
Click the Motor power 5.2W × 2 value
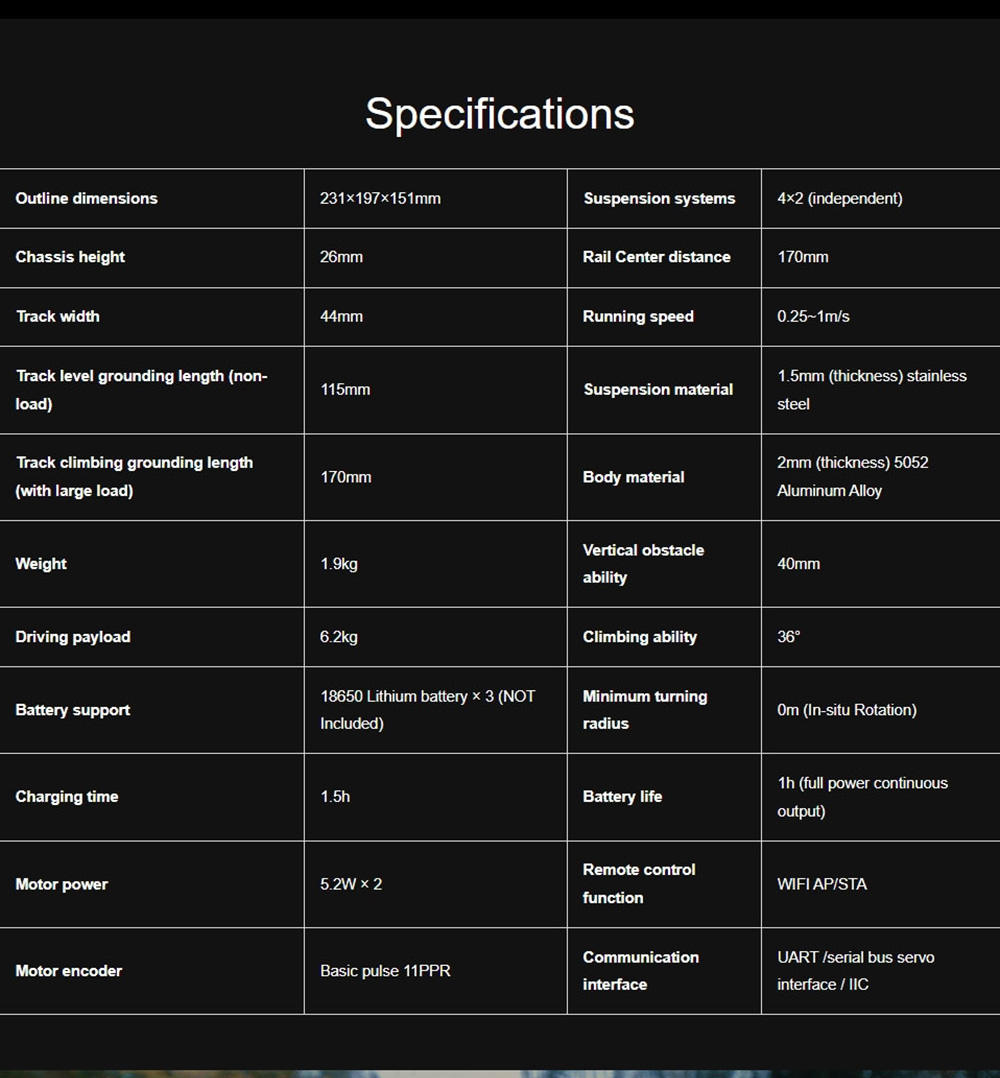pos(351,884)
